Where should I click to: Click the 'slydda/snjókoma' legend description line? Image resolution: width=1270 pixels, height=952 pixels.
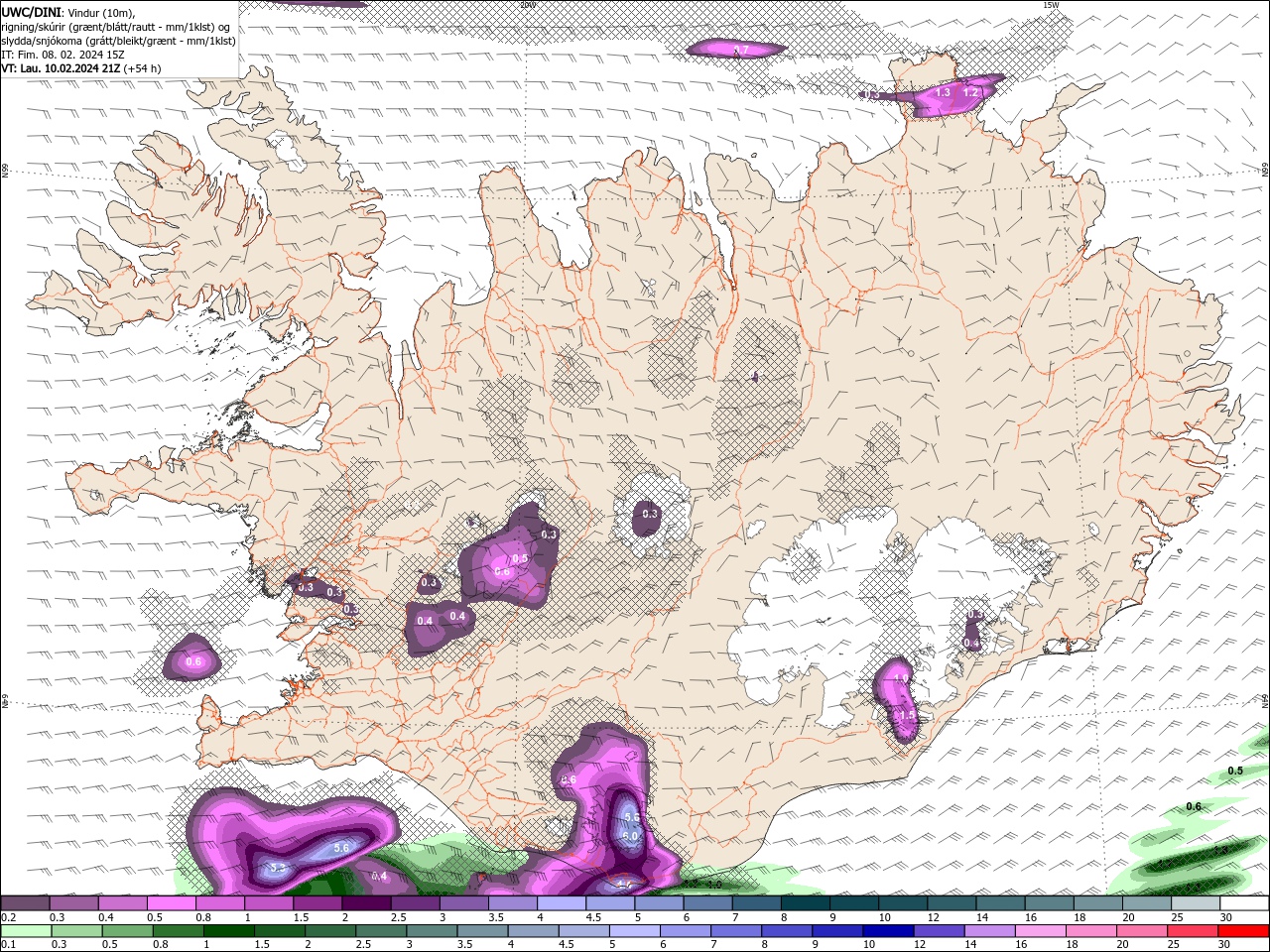tap(119, 41)
